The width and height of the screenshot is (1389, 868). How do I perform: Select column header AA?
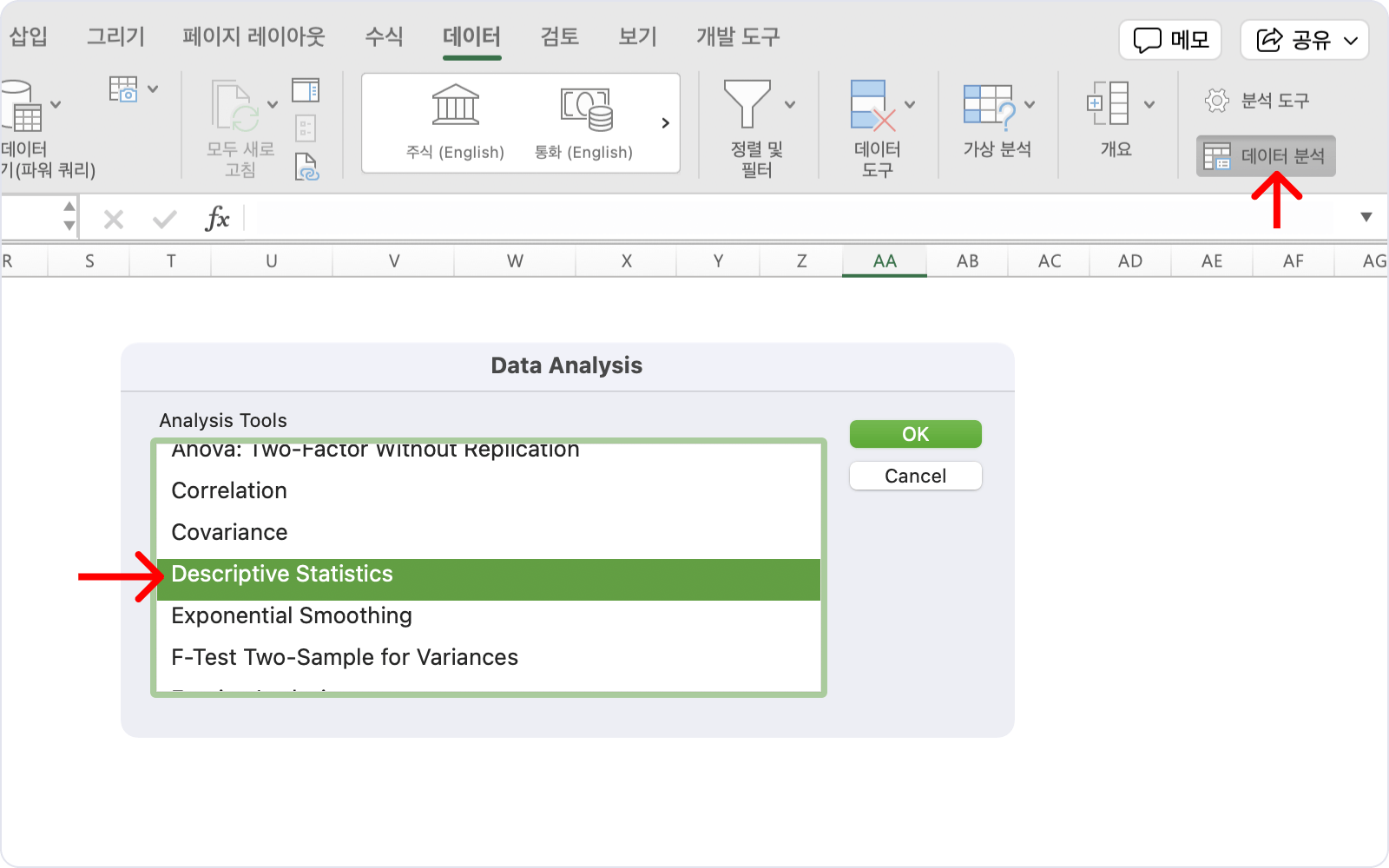pos(885,261)
